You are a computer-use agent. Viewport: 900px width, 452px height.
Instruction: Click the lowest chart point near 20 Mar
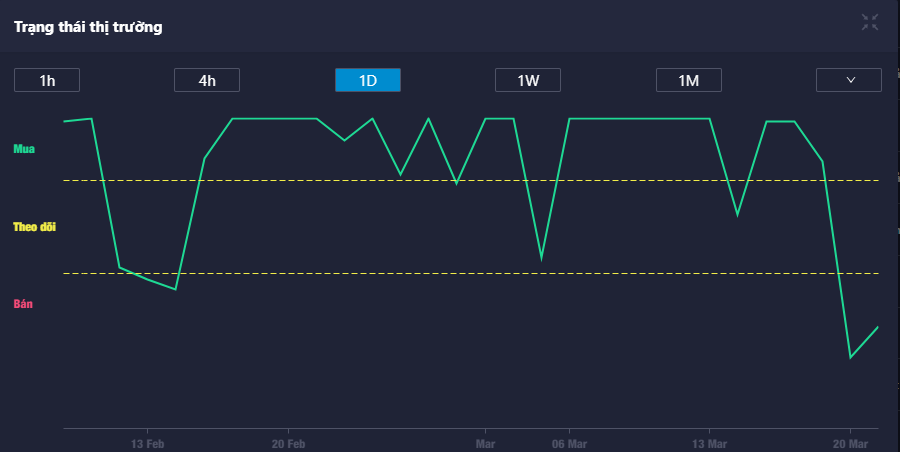pyautogui.click(x=850, y=357)
